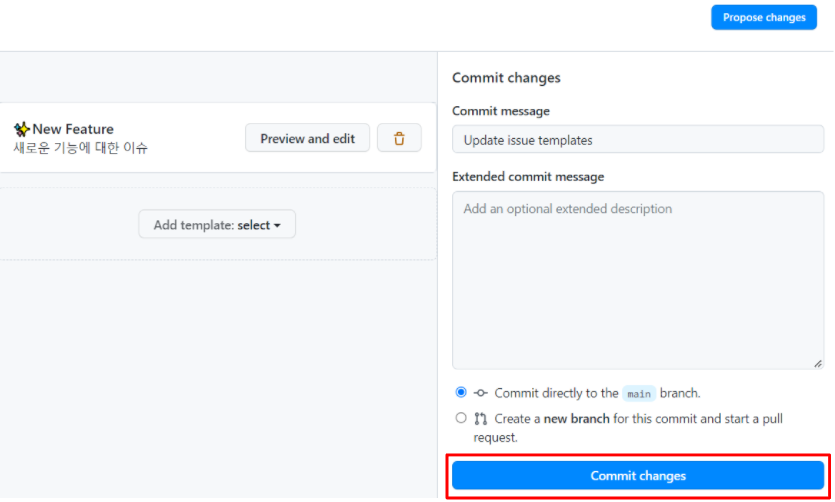The width and height of the screenshot is (835, 502).
Task: Click the Commit message input field
Action: coord(638,140)
